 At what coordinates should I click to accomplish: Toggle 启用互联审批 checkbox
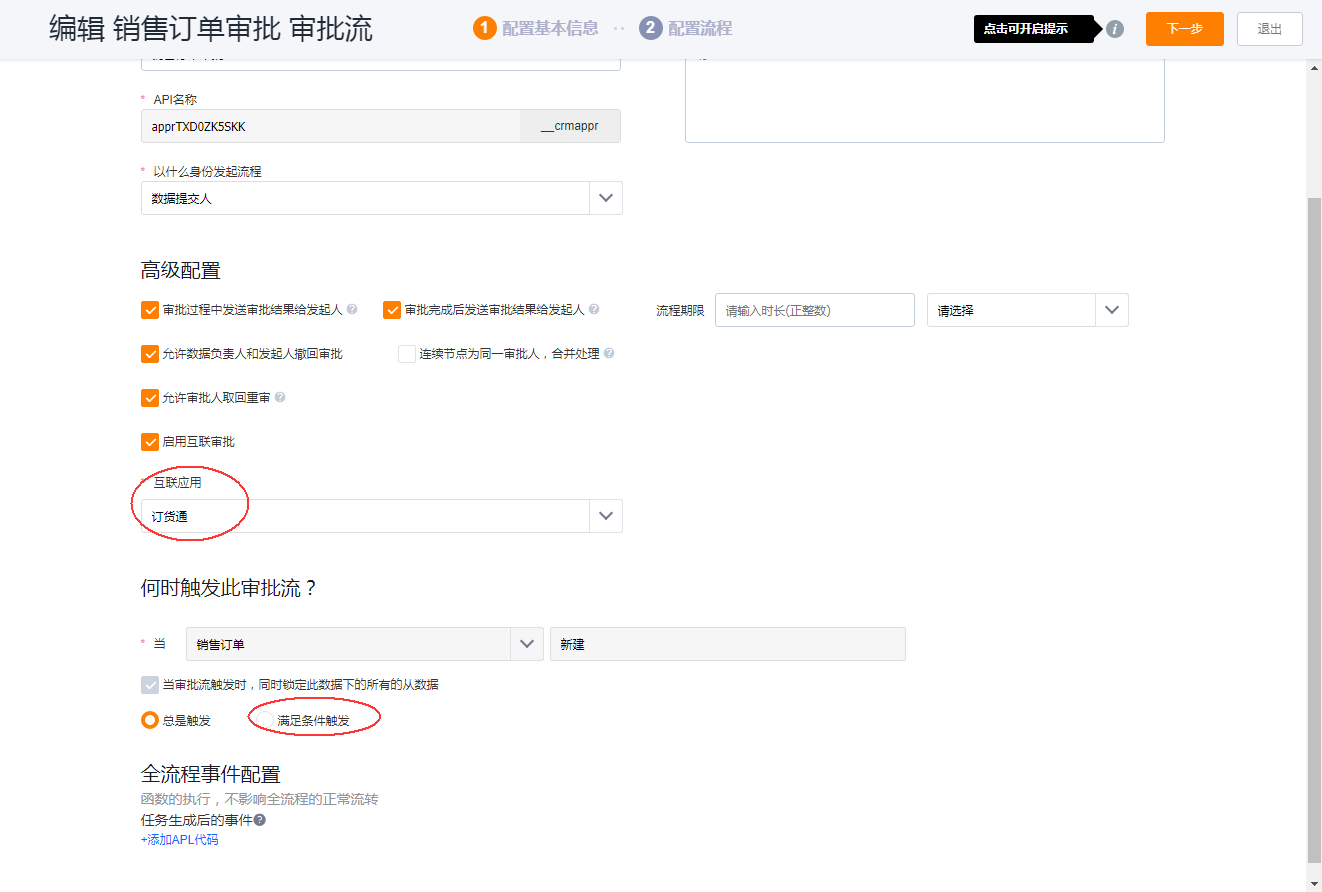click(x=150, y=441)
